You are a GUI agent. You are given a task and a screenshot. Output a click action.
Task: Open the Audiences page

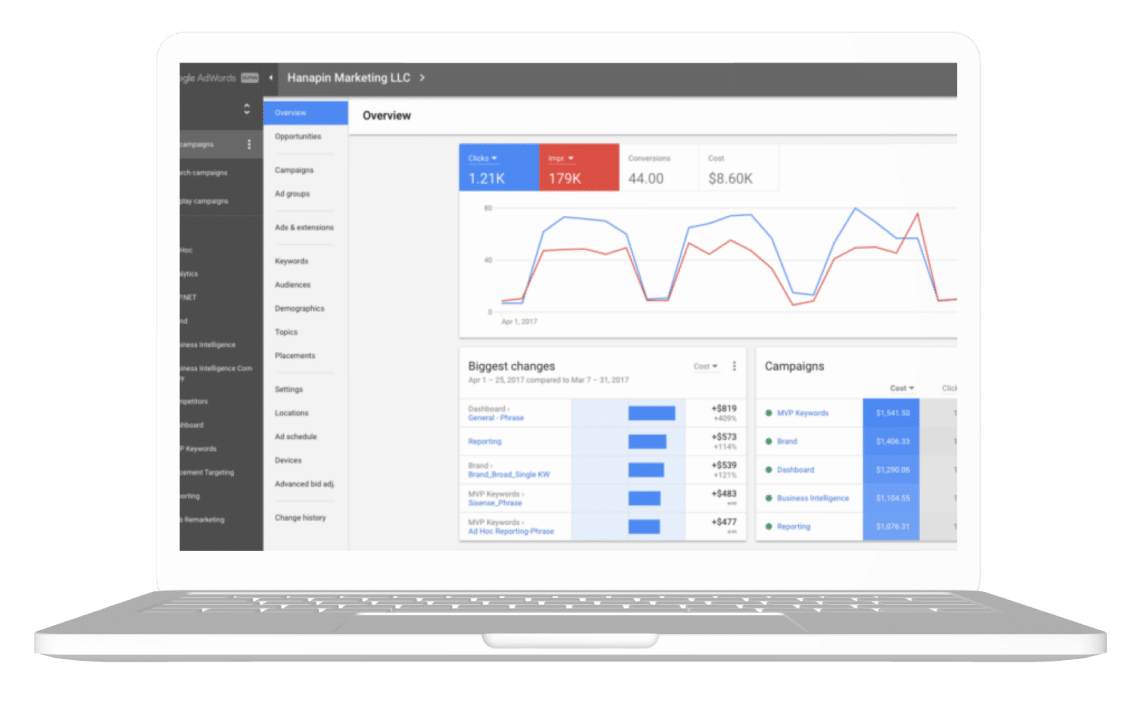pos(293,285)
